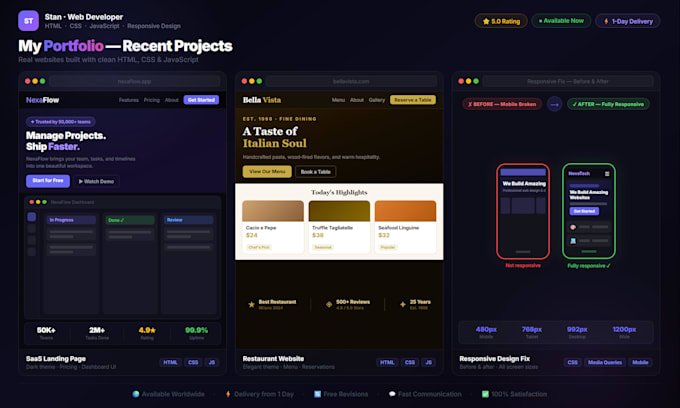Click the JS tag under Restaurant Website

pos(428,362)
